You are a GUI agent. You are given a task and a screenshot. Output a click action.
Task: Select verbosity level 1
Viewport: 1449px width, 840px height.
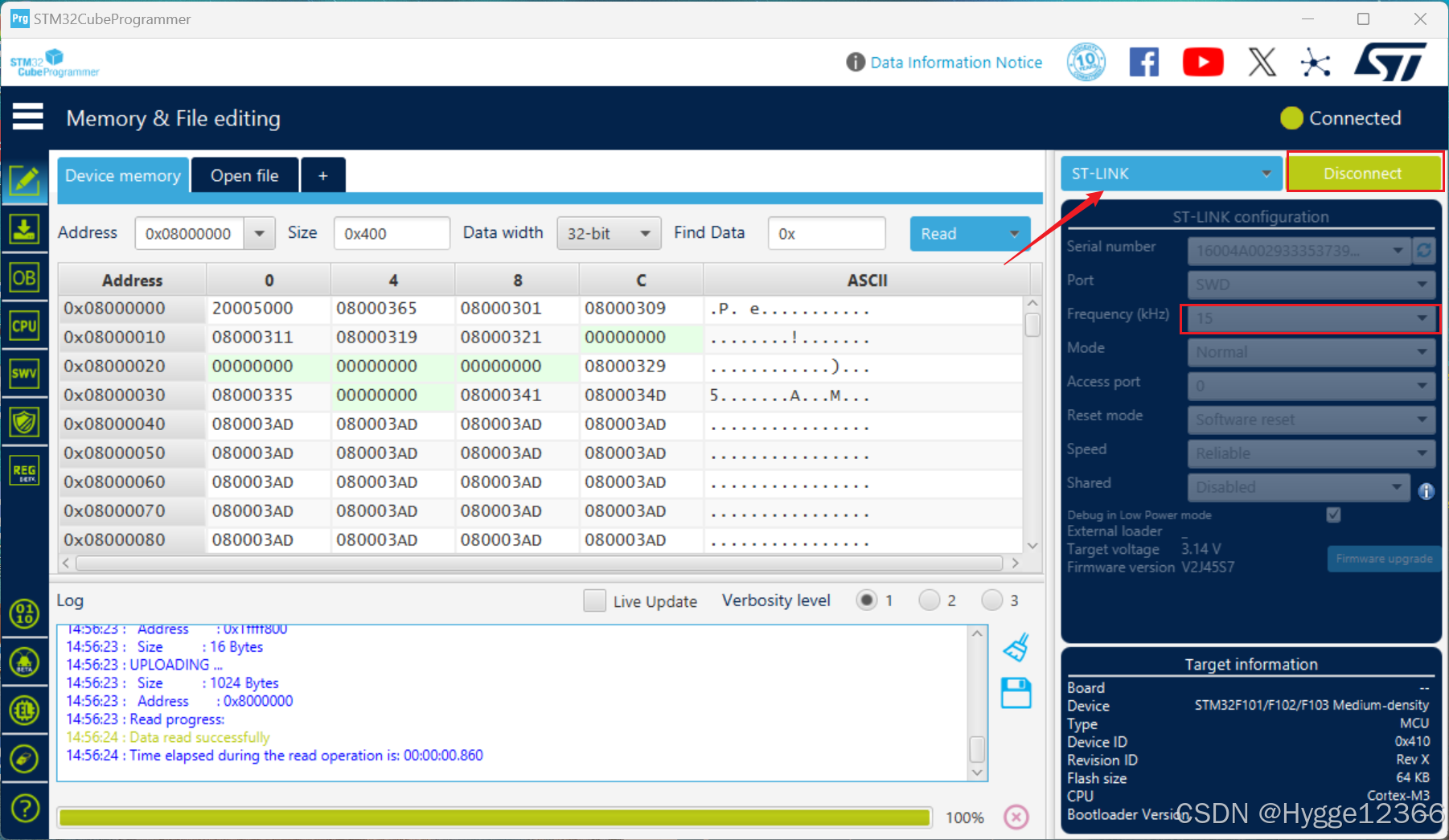[866, 600]
